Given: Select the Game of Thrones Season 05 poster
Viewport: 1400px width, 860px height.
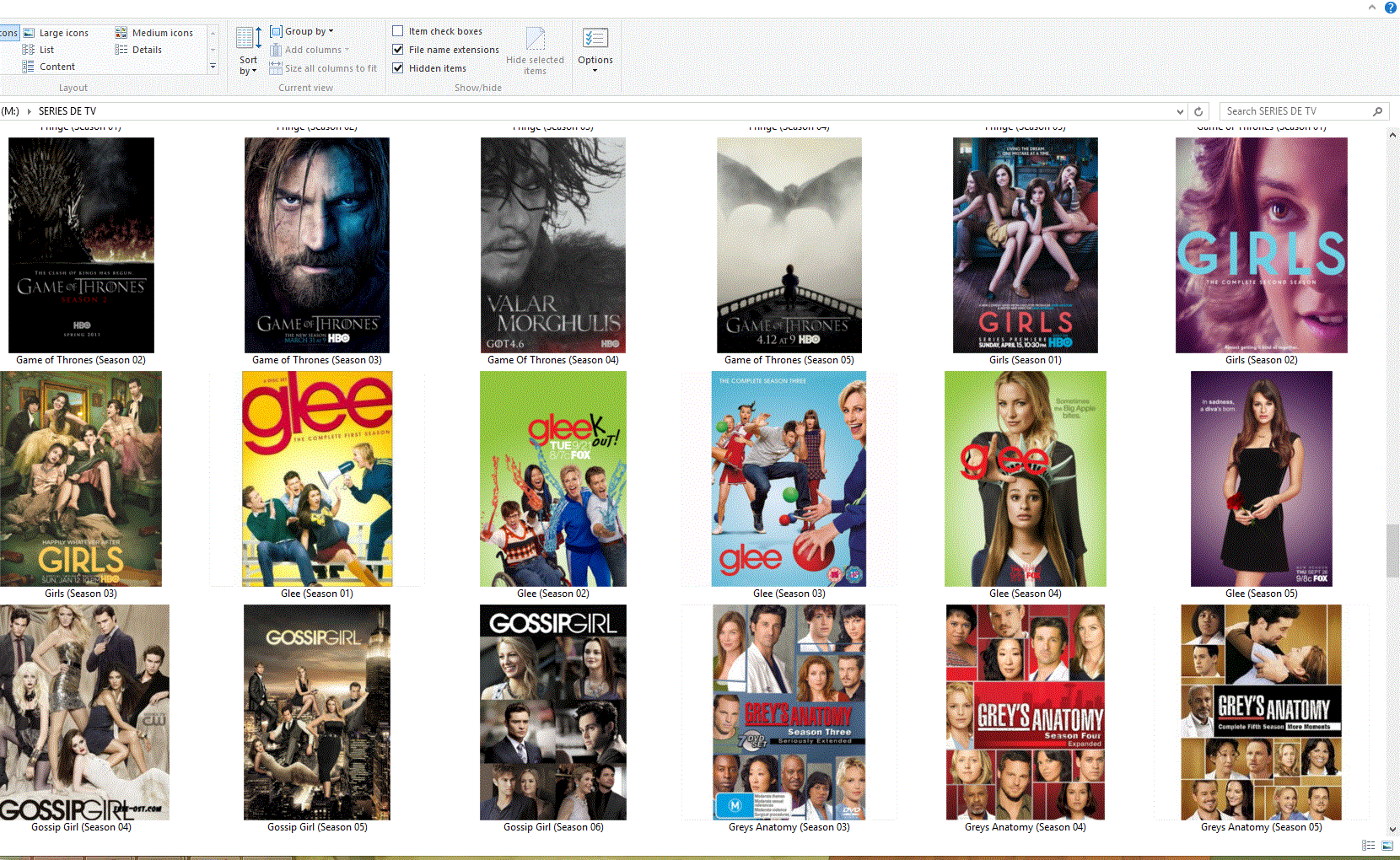Looking at the screenshot, I should click(x=789, y=245).
